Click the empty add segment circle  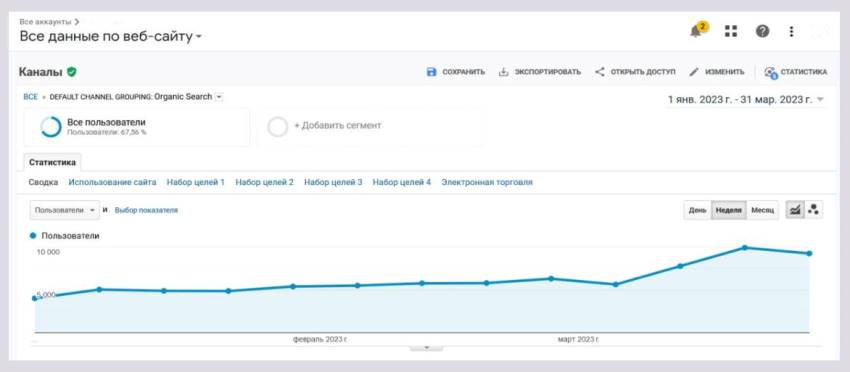[x=278, y=127]
